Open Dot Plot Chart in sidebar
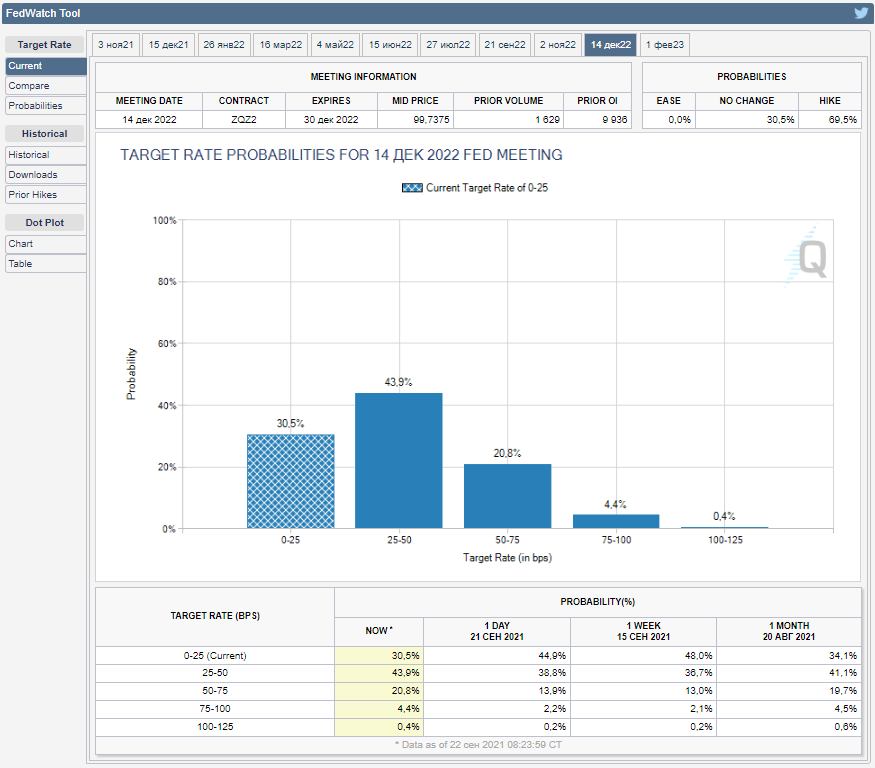 pyautogui.click(x=46, y=244)
